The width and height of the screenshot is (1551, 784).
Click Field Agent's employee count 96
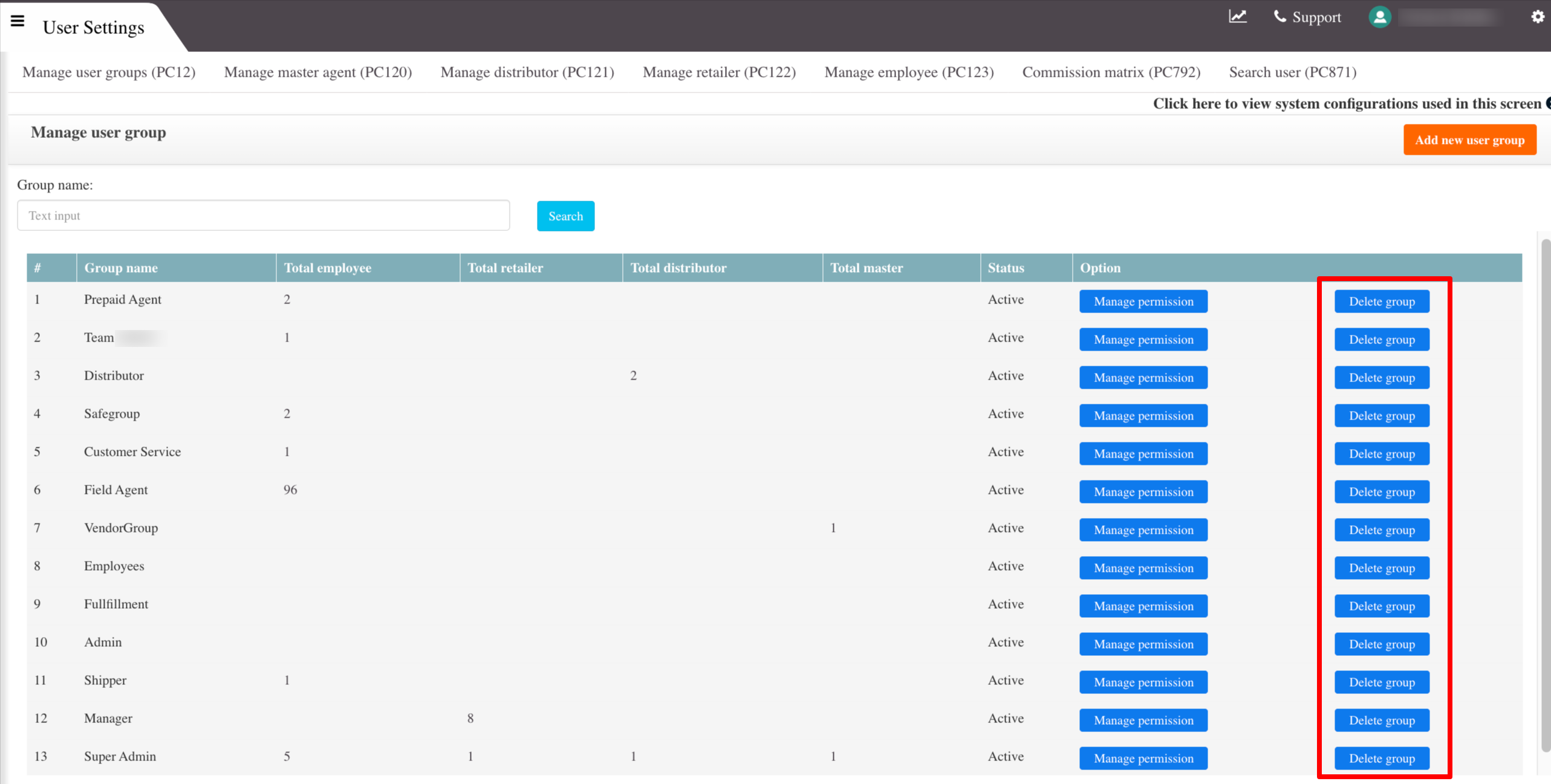point(290,490)
